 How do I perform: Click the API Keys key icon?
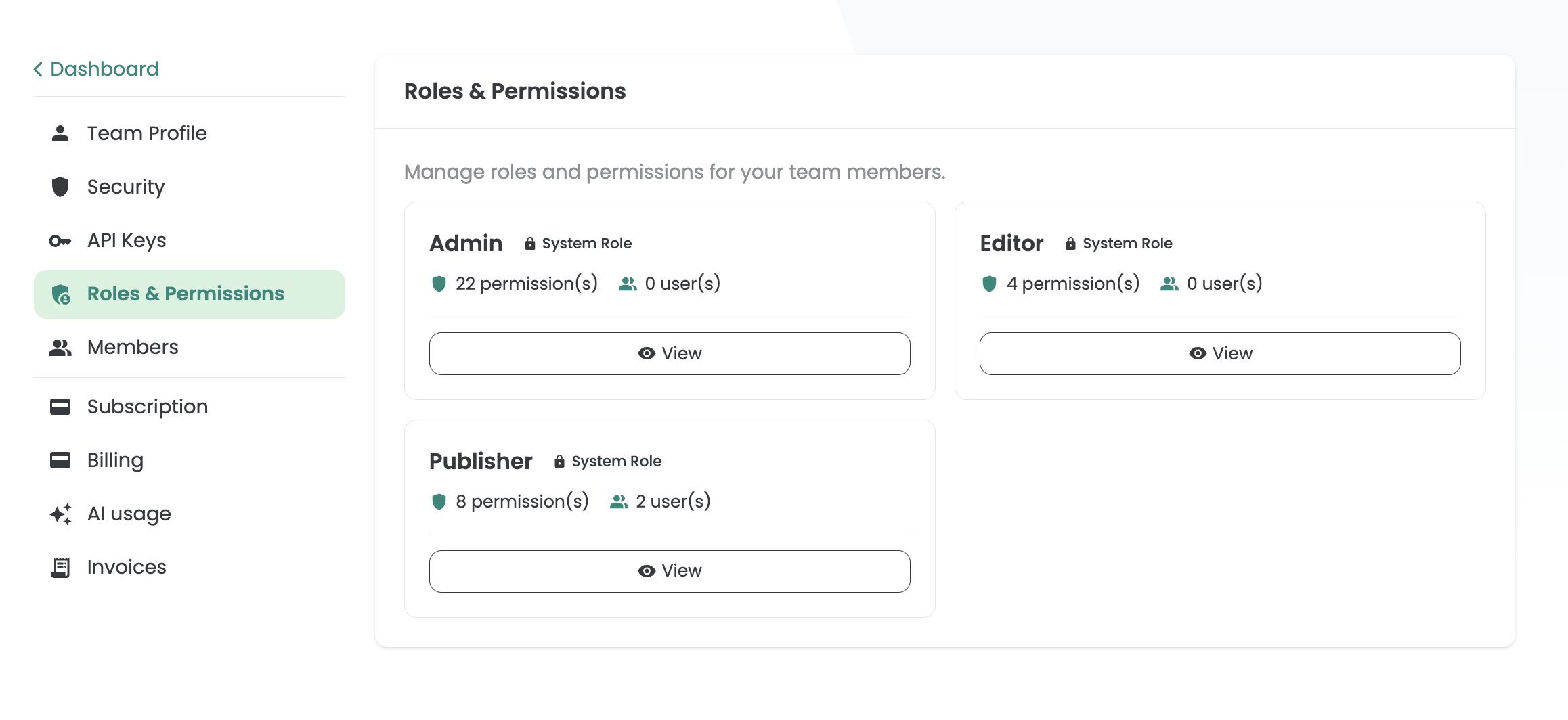[x=60, y=240]
